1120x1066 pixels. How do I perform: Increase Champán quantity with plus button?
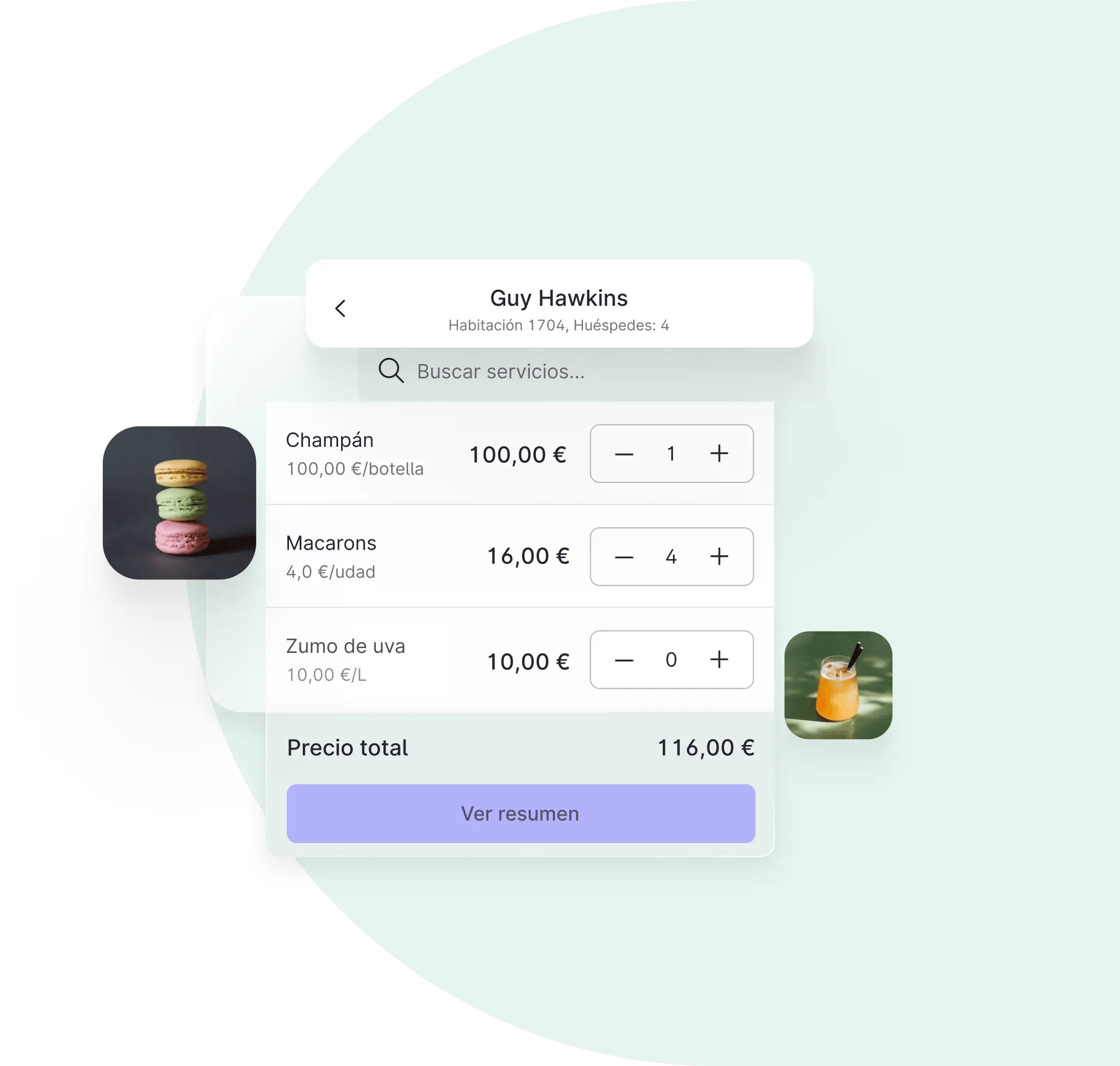[722, 453]
